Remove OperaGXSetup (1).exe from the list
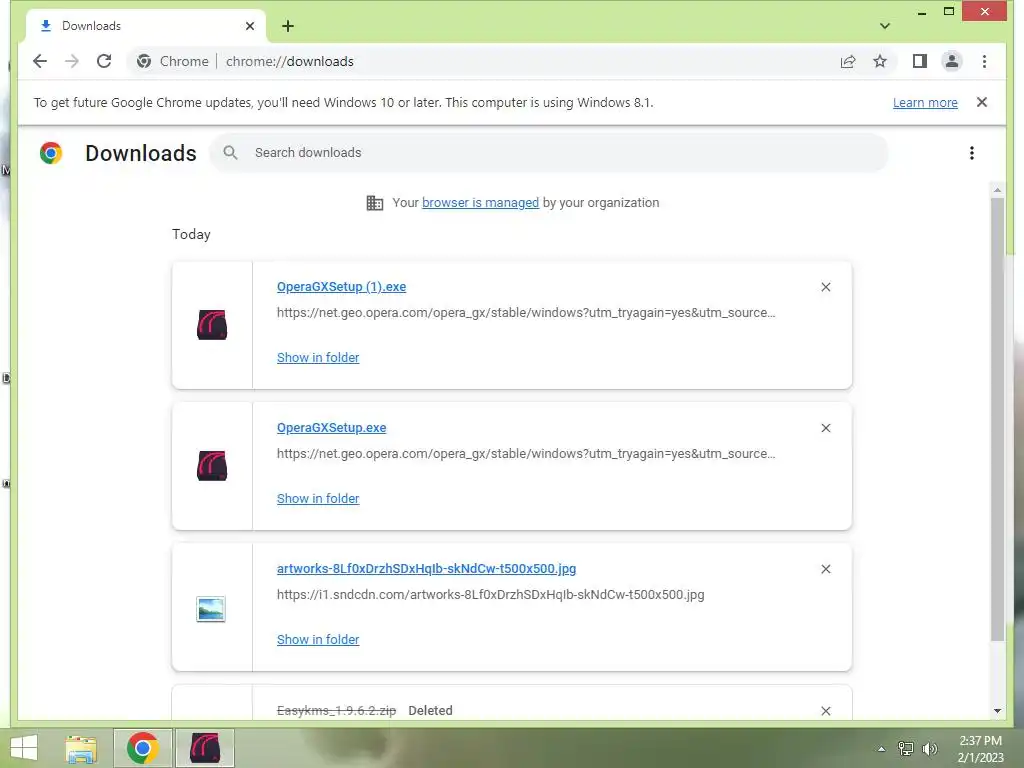 (825, 287)
